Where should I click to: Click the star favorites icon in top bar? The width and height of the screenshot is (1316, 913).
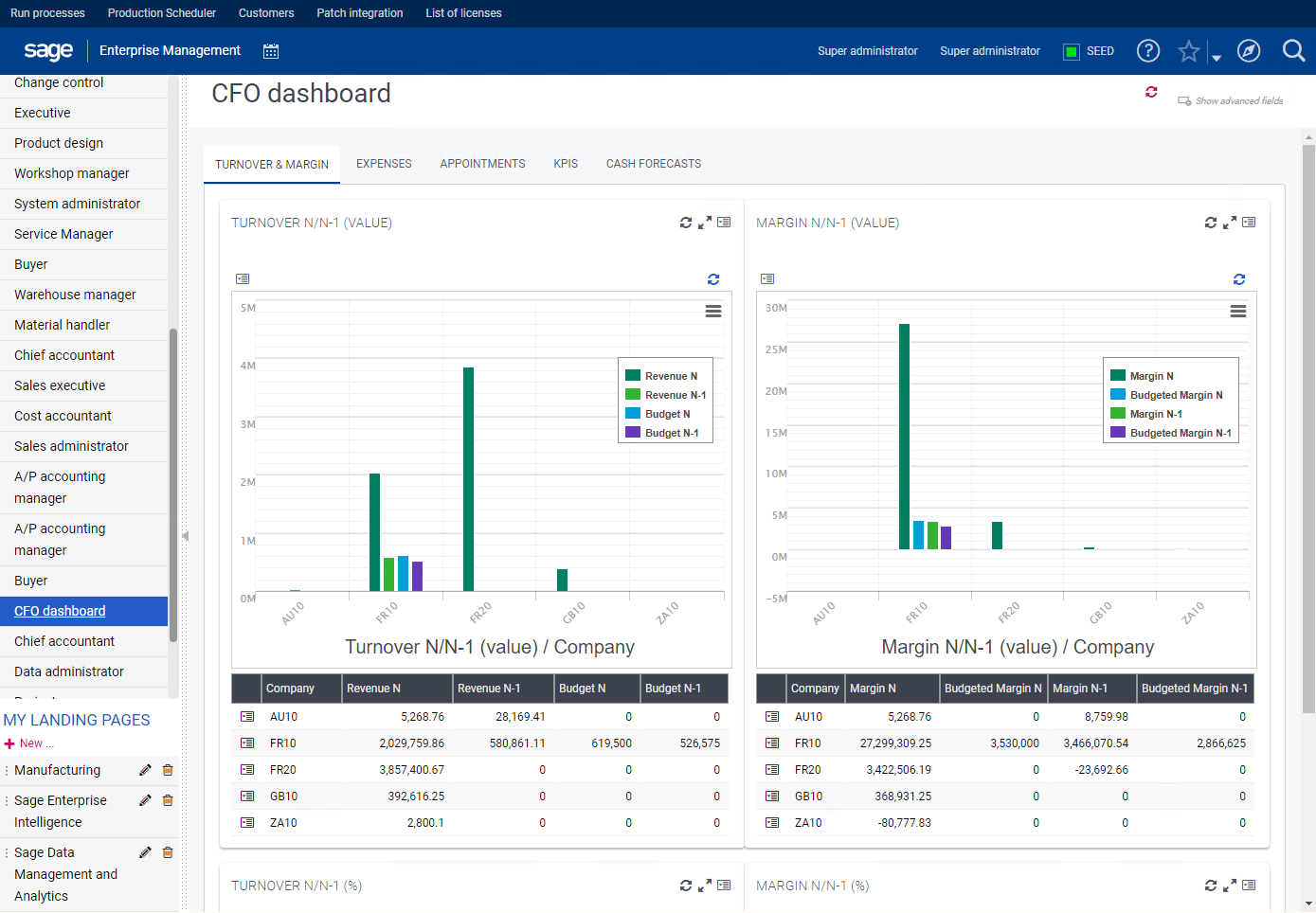[x=1188, y=50]
